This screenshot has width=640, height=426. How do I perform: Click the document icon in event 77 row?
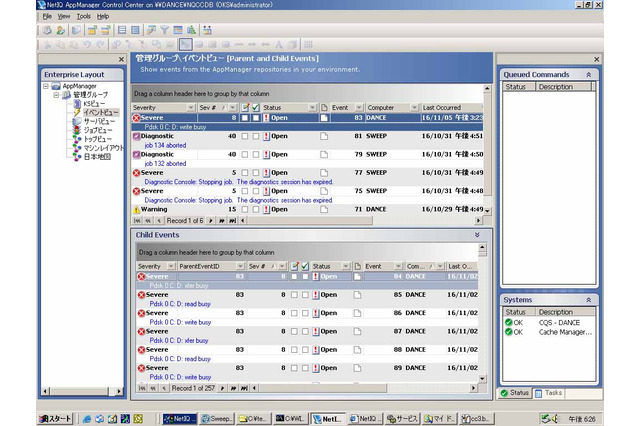(324, 173)
